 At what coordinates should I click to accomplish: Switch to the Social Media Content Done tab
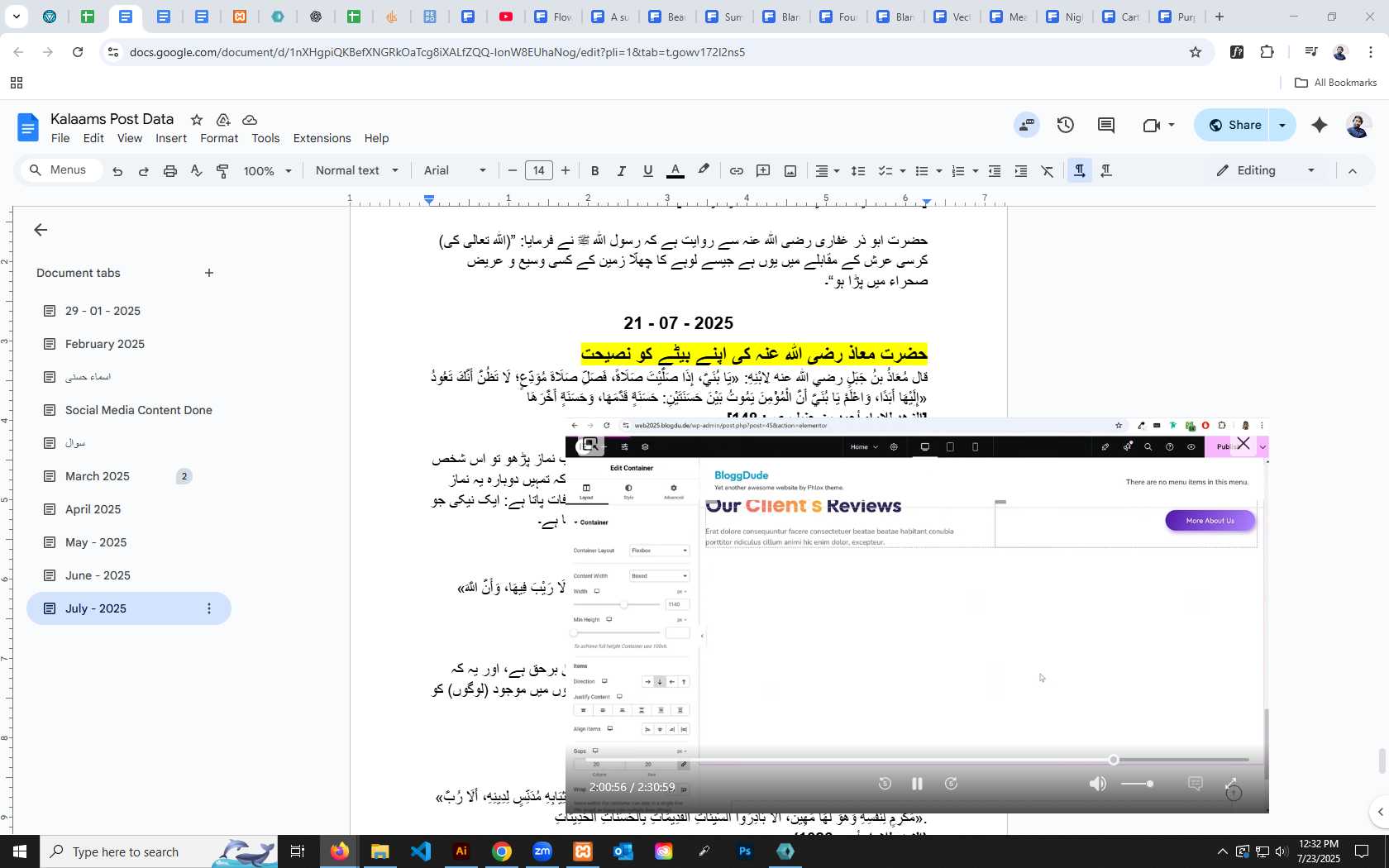(139, 410)
